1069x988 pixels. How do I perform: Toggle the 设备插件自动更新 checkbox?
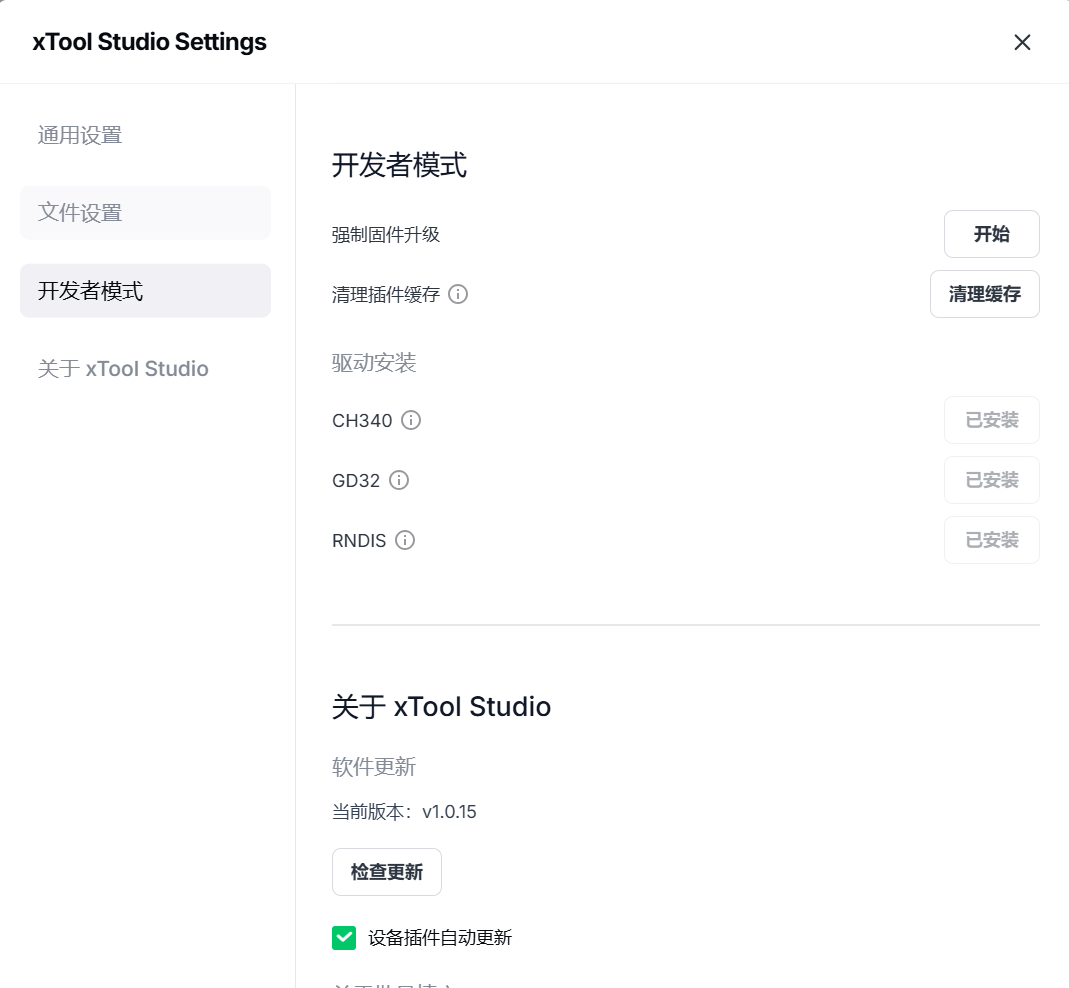(344, 937)
